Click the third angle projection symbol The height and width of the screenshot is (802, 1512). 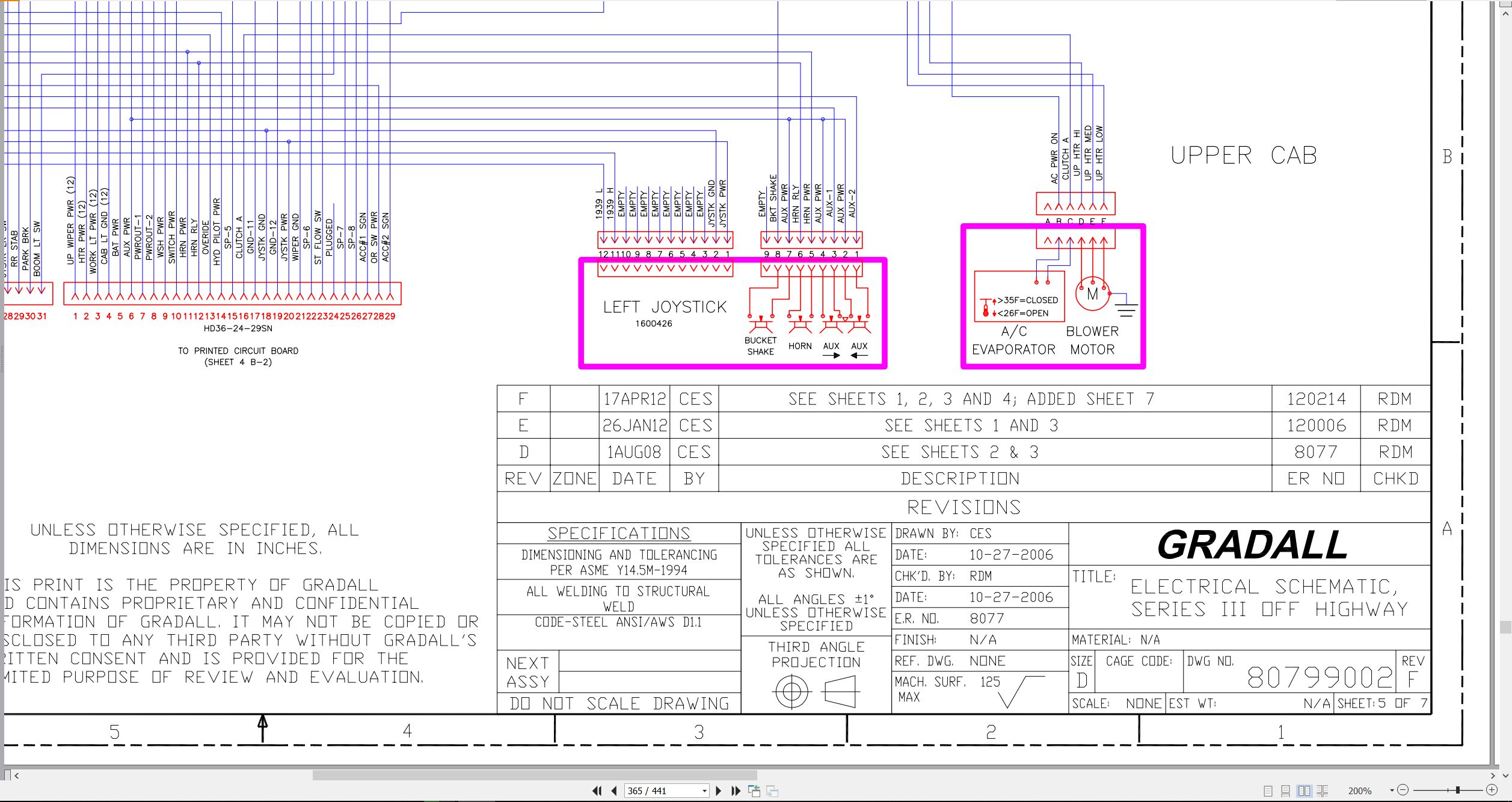(x=816, y=692)
